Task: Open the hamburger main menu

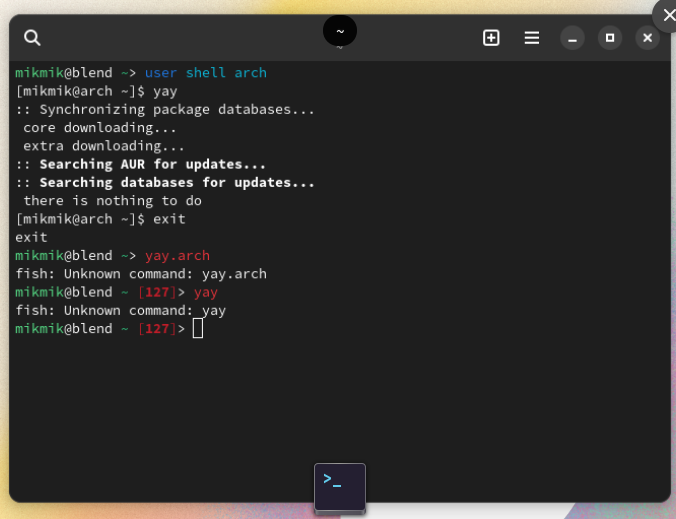Action: point(532,38)
